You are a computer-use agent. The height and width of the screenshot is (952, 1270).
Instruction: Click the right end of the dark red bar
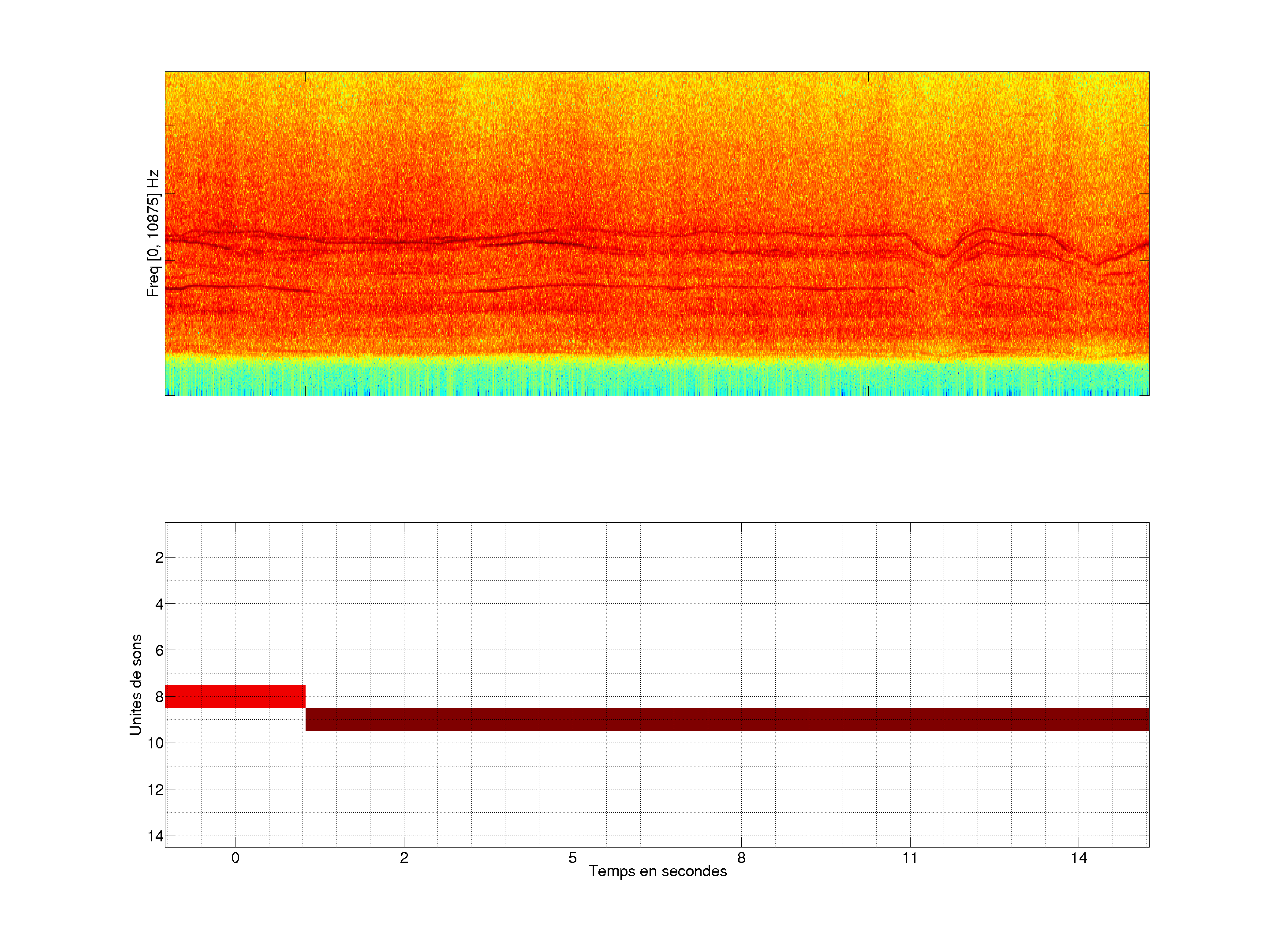(x=1143, y=719)
